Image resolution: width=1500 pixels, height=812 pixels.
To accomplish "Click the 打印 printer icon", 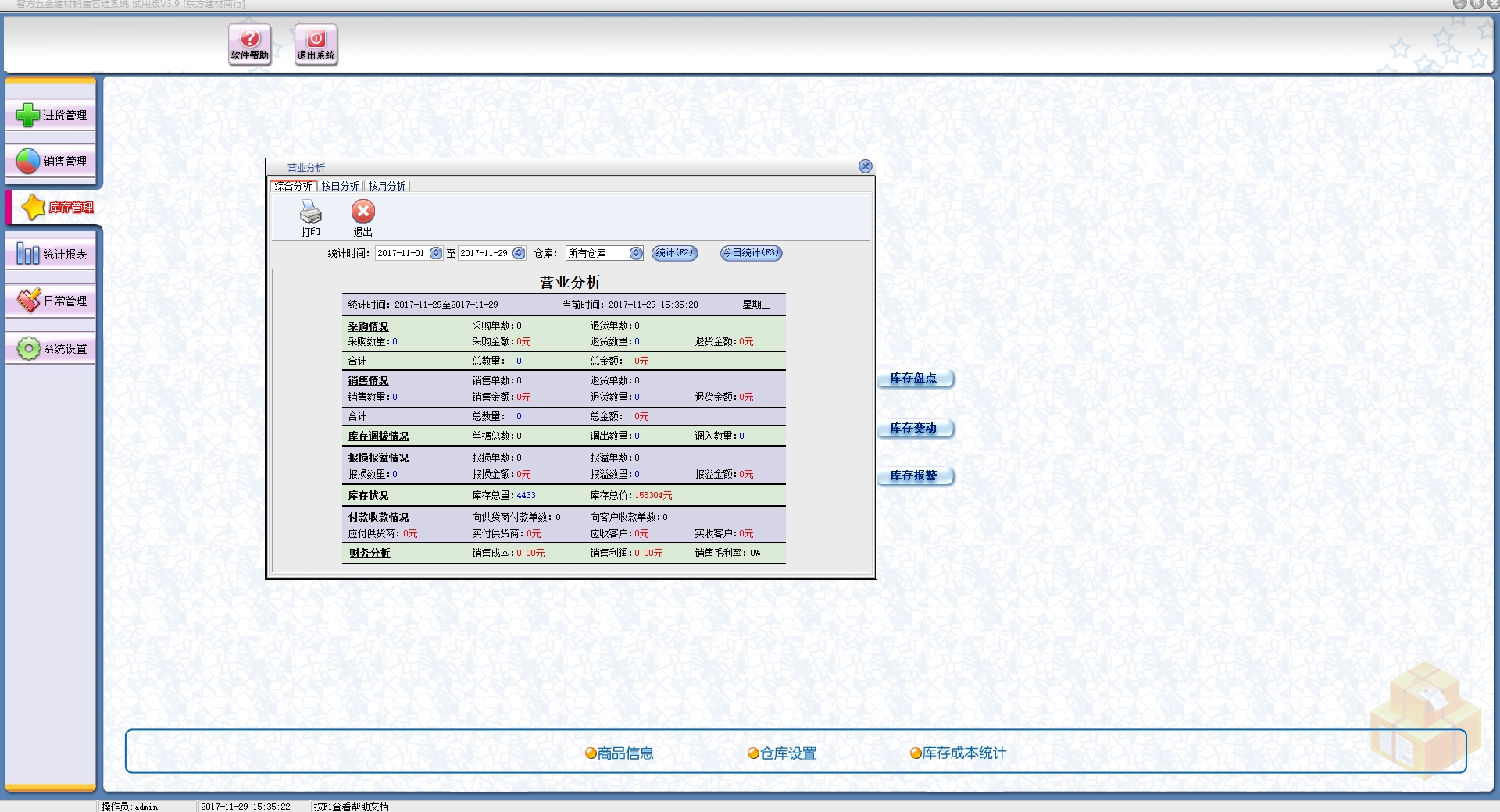I will pos(310,217).
